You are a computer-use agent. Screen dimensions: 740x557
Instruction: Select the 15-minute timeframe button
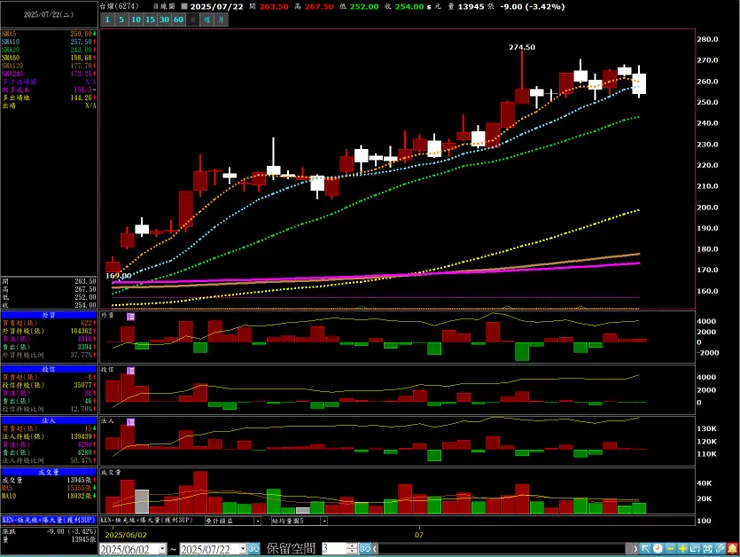click(x=150, y=20)
